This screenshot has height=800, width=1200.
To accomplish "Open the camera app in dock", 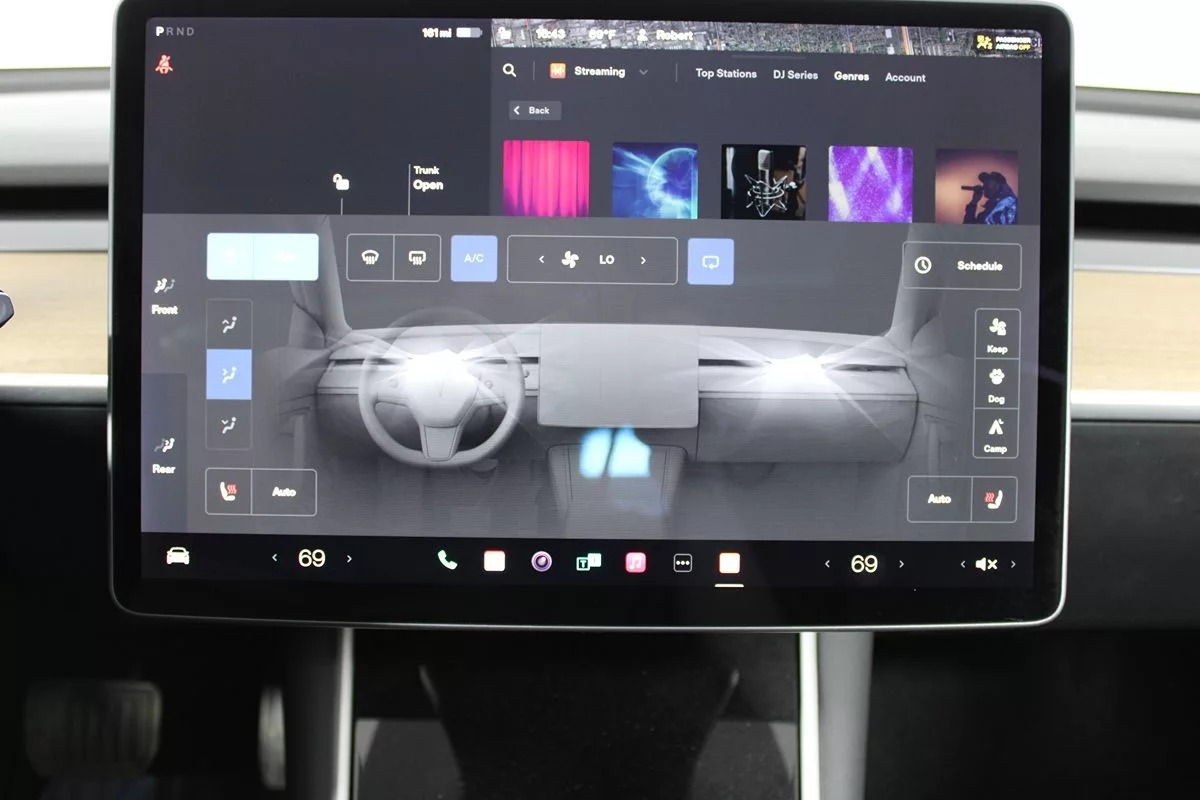I will click(x=541, y=562).
